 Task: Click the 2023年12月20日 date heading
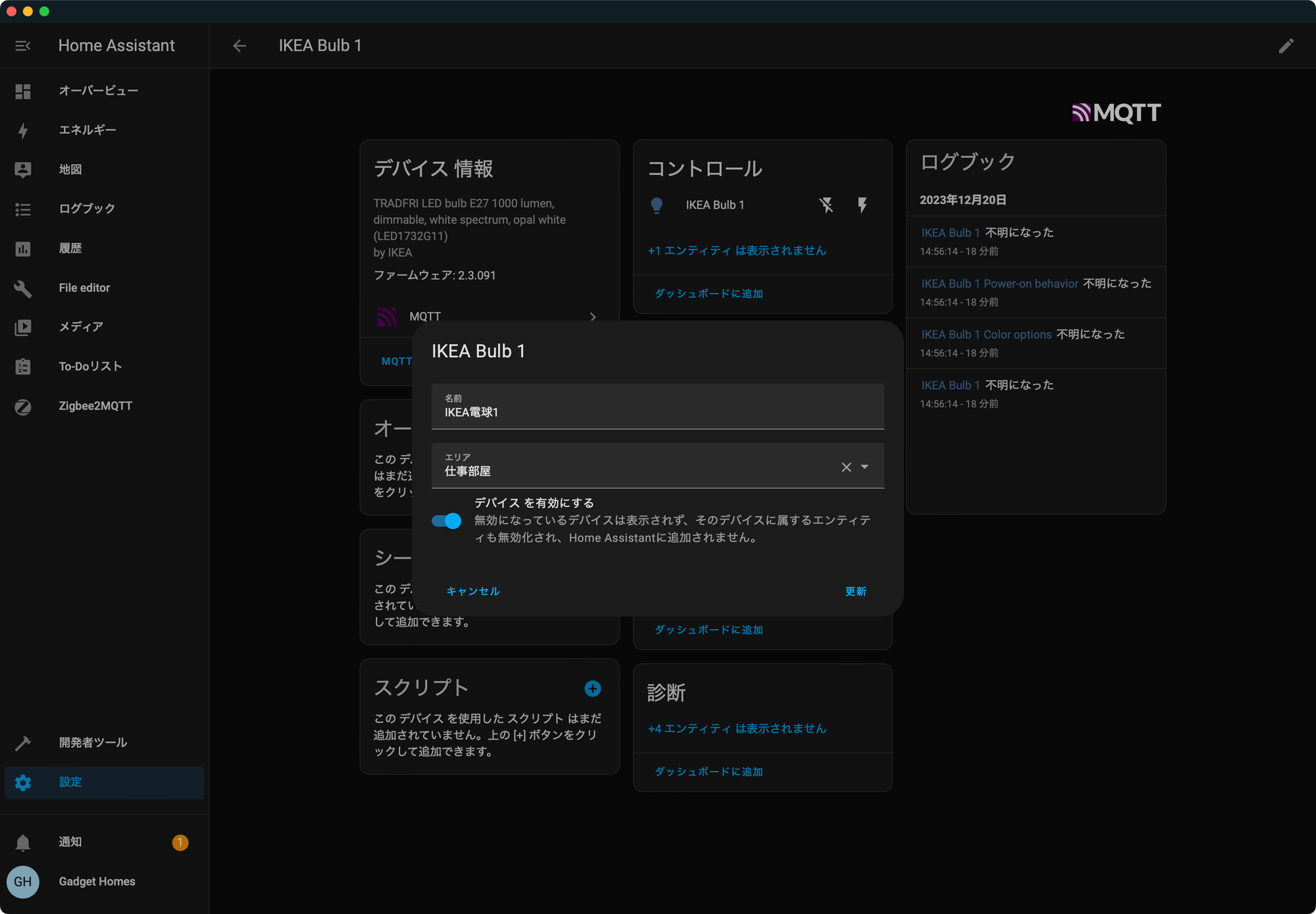point(963,200)
